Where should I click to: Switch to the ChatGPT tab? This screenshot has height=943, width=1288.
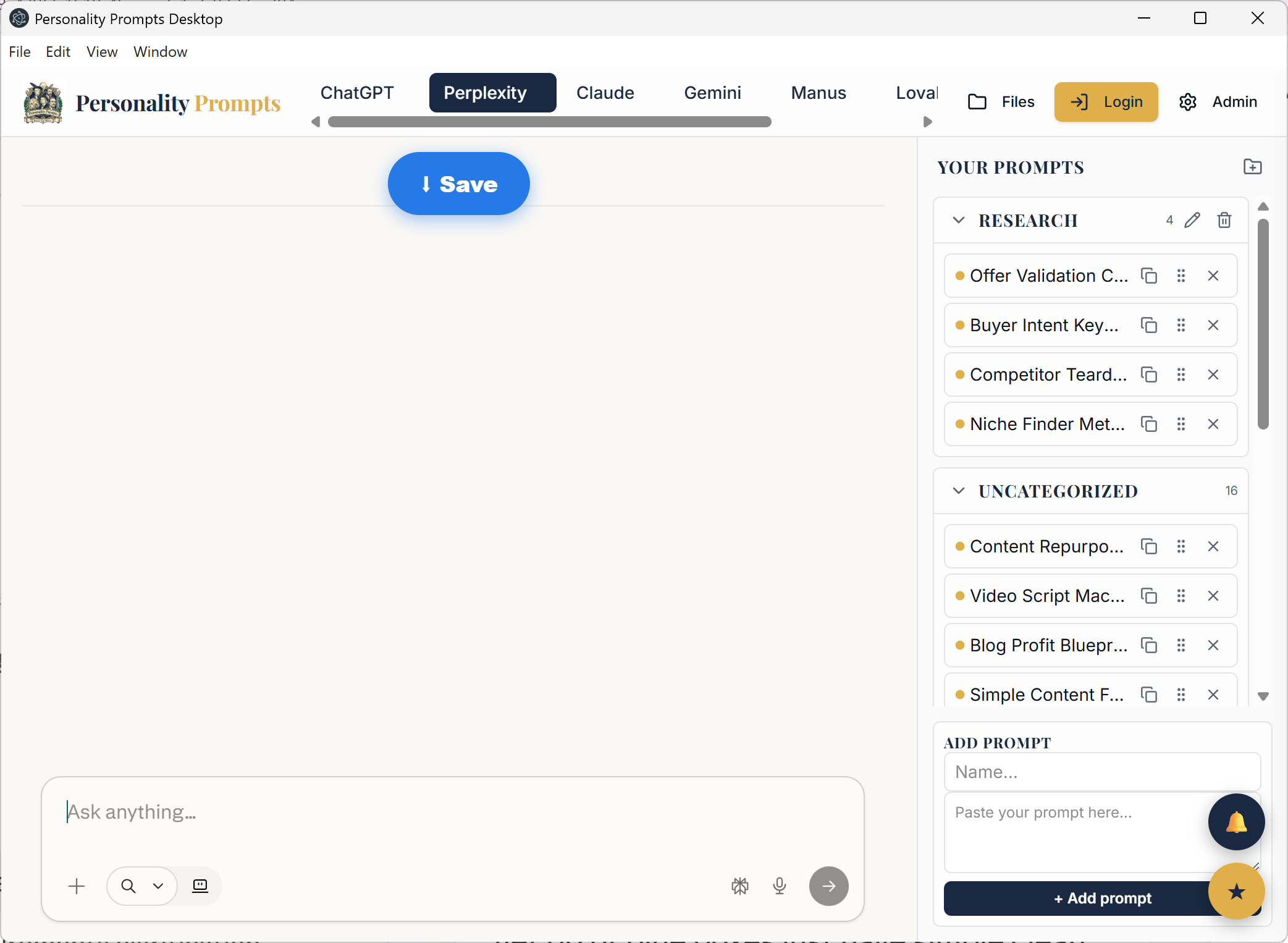357,93
